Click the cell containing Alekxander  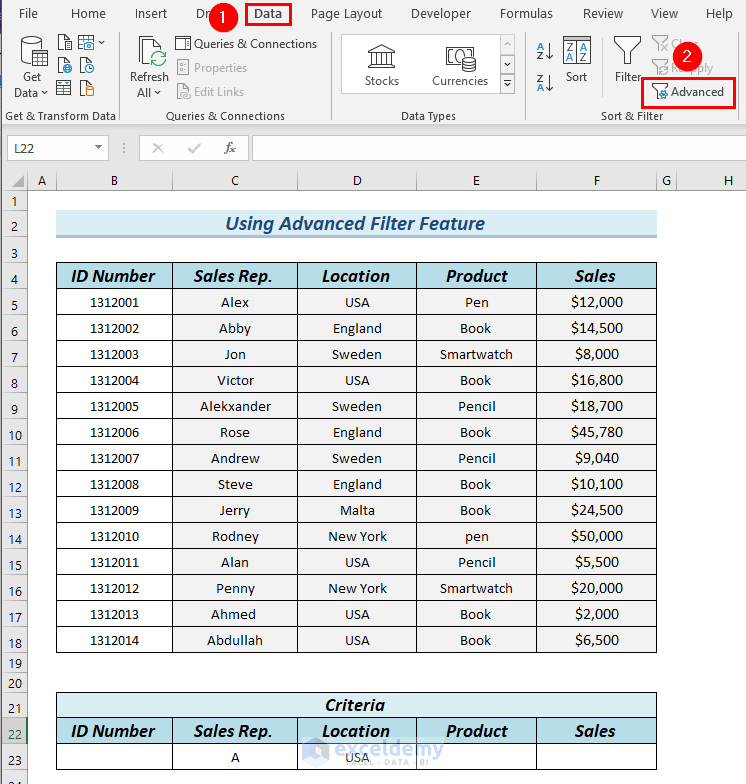(x=235, y=406)
